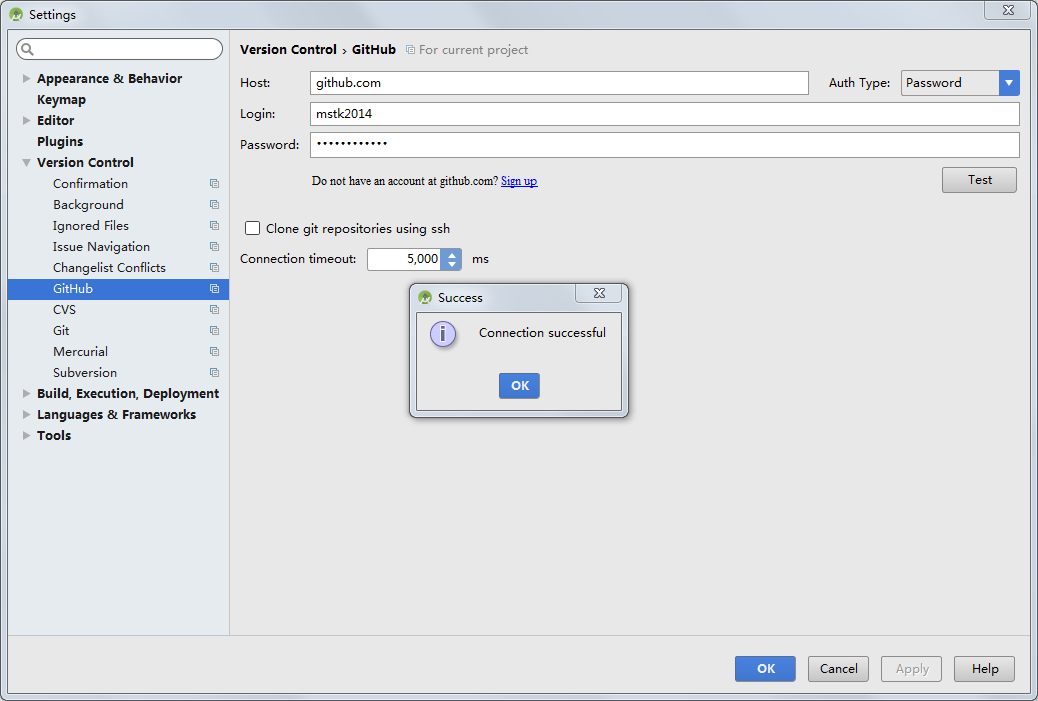Viewport: 1038px width, 701px height.
Task: Click the Android Studio icon in Settings title bar
Action: (x=16, y=15)
